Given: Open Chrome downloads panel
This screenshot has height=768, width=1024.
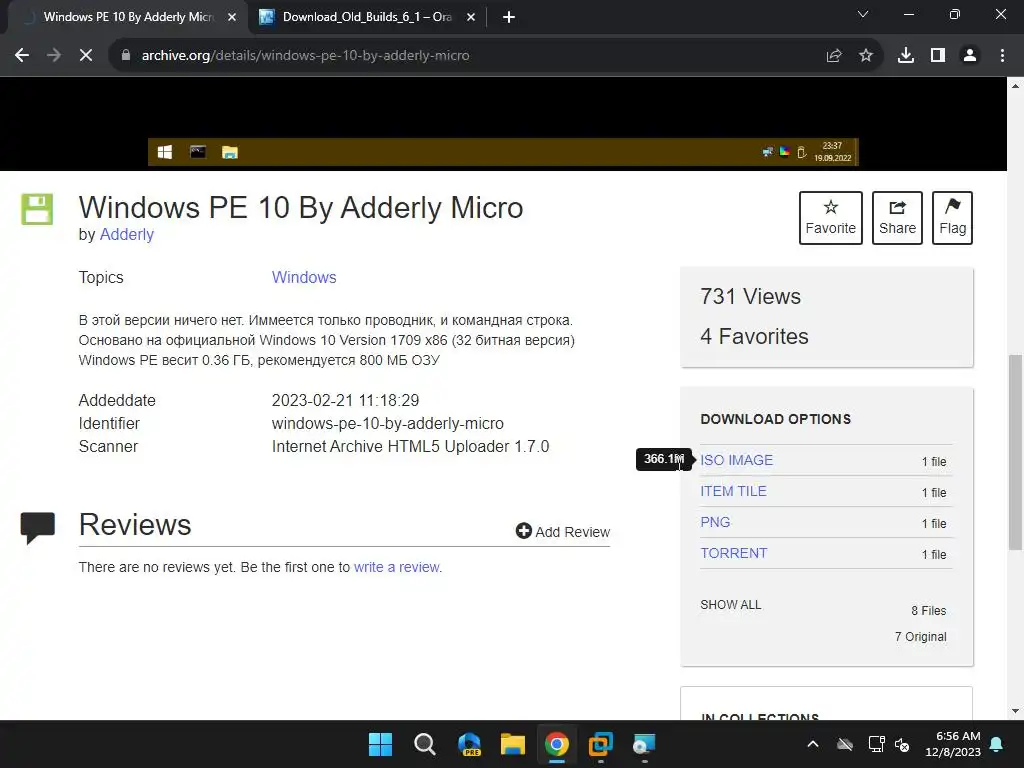Looking at the screenshot, I should point(906,56).
